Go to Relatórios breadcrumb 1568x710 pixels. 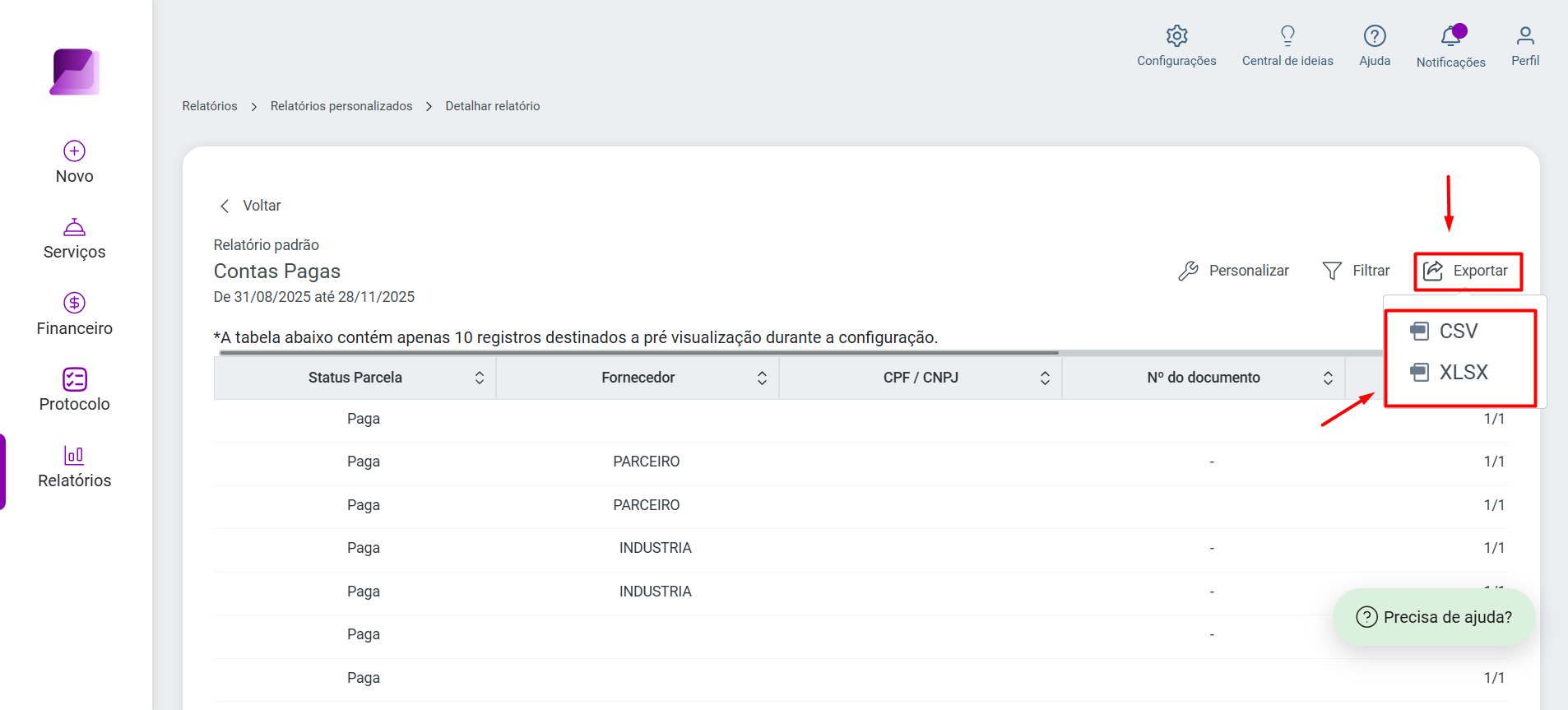tap(210, 106)
